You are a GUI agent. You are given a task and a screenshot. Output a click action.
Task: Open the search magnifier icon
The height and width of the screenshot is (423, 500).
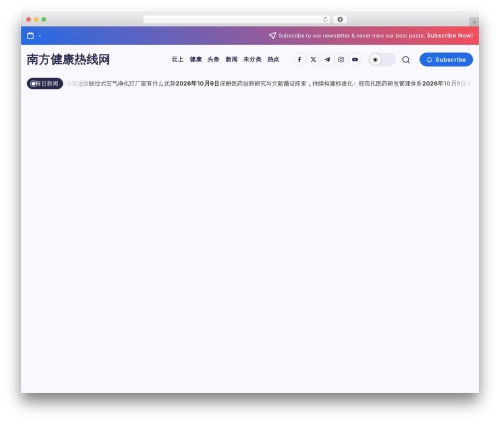click(x=406, y=60)
